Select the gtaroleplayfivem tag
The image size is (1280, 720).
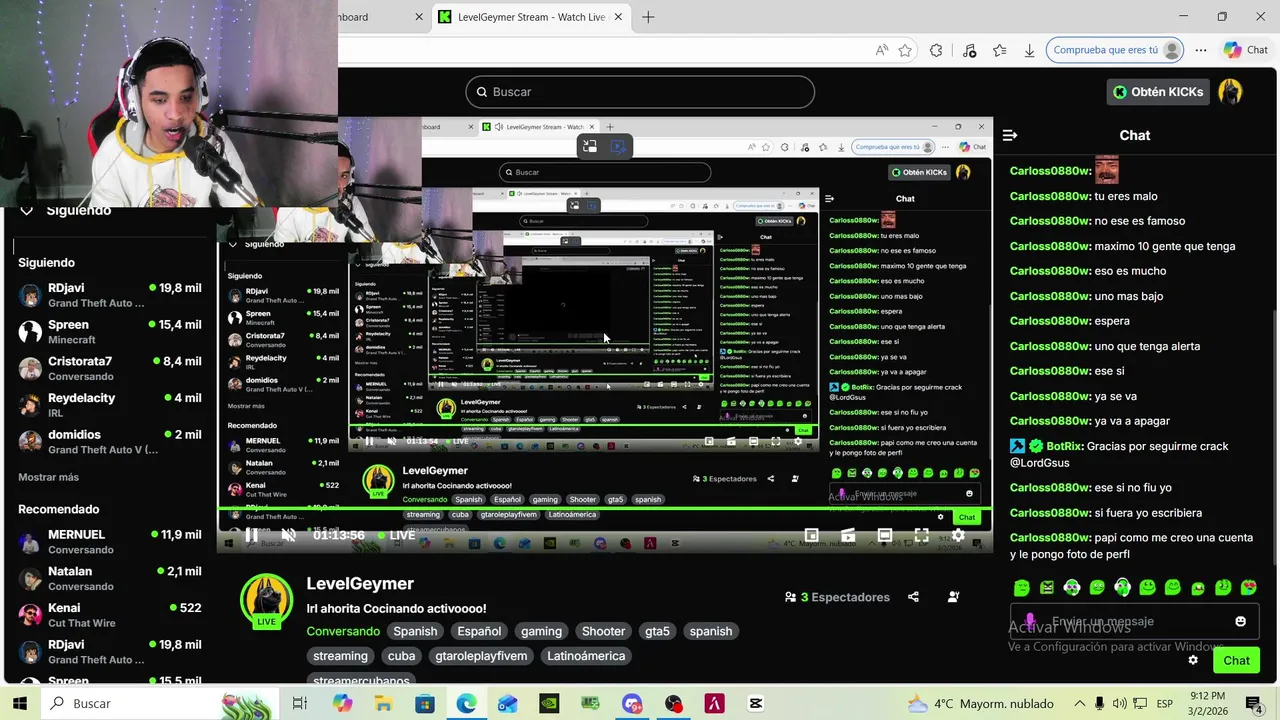[481, 656]
